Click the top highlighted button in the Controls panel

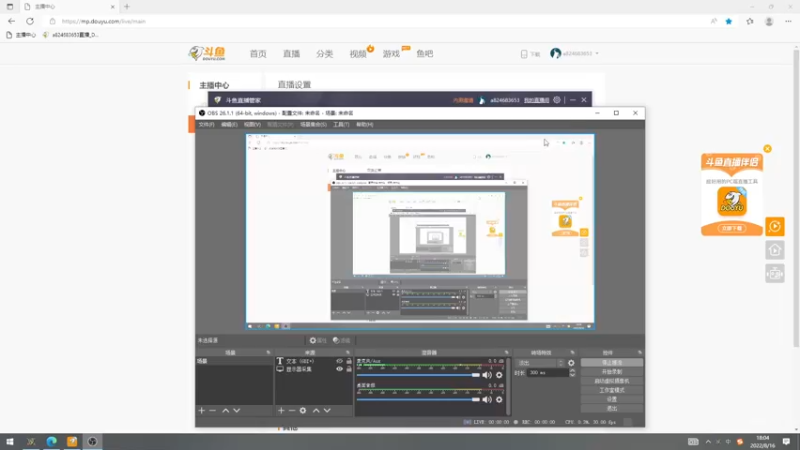click(x=612, y=363)
